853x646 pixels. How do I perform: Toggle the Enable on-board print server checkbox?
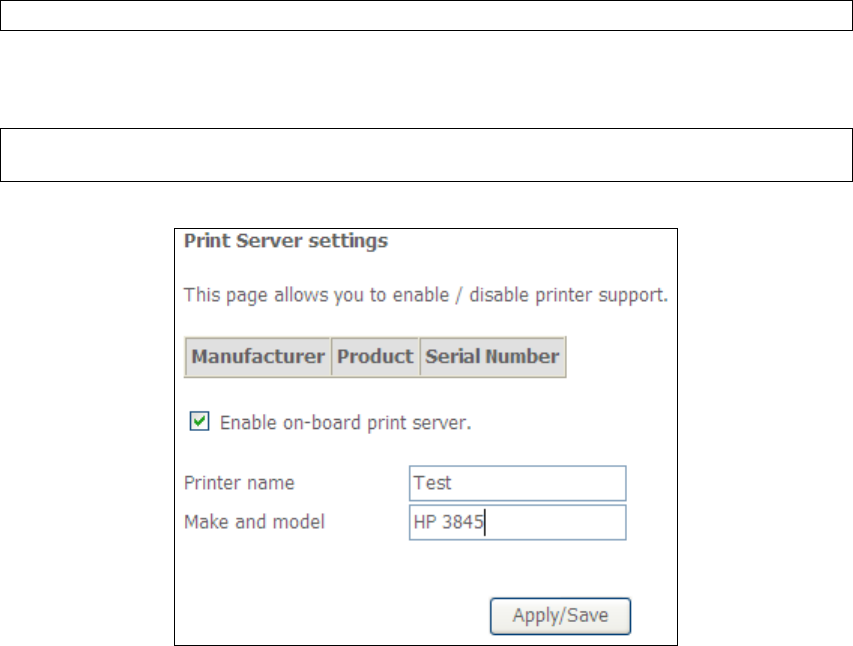[199, 421]
